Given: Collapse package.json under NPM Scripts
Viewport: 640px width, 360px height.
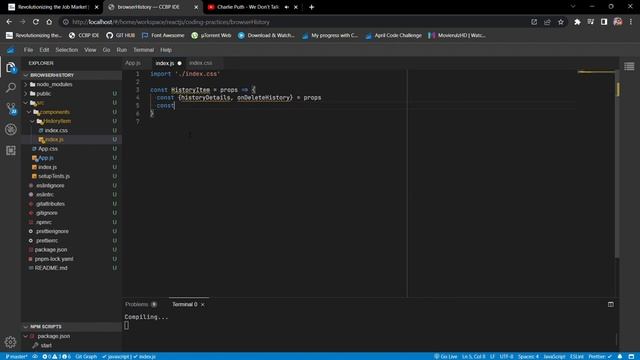Looking at the screenshot, I should [71, 336].
